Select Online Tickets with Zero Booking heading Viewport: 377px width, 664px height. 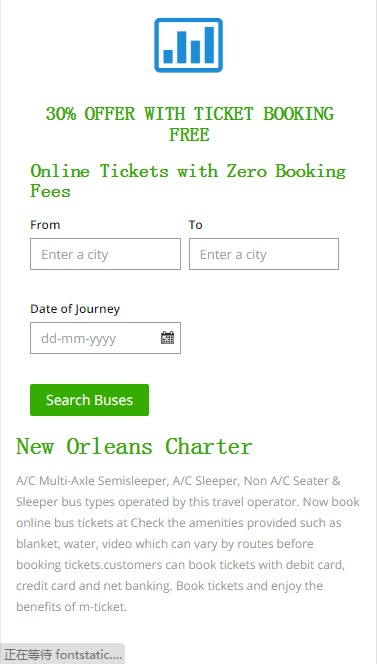coord(188,171)
